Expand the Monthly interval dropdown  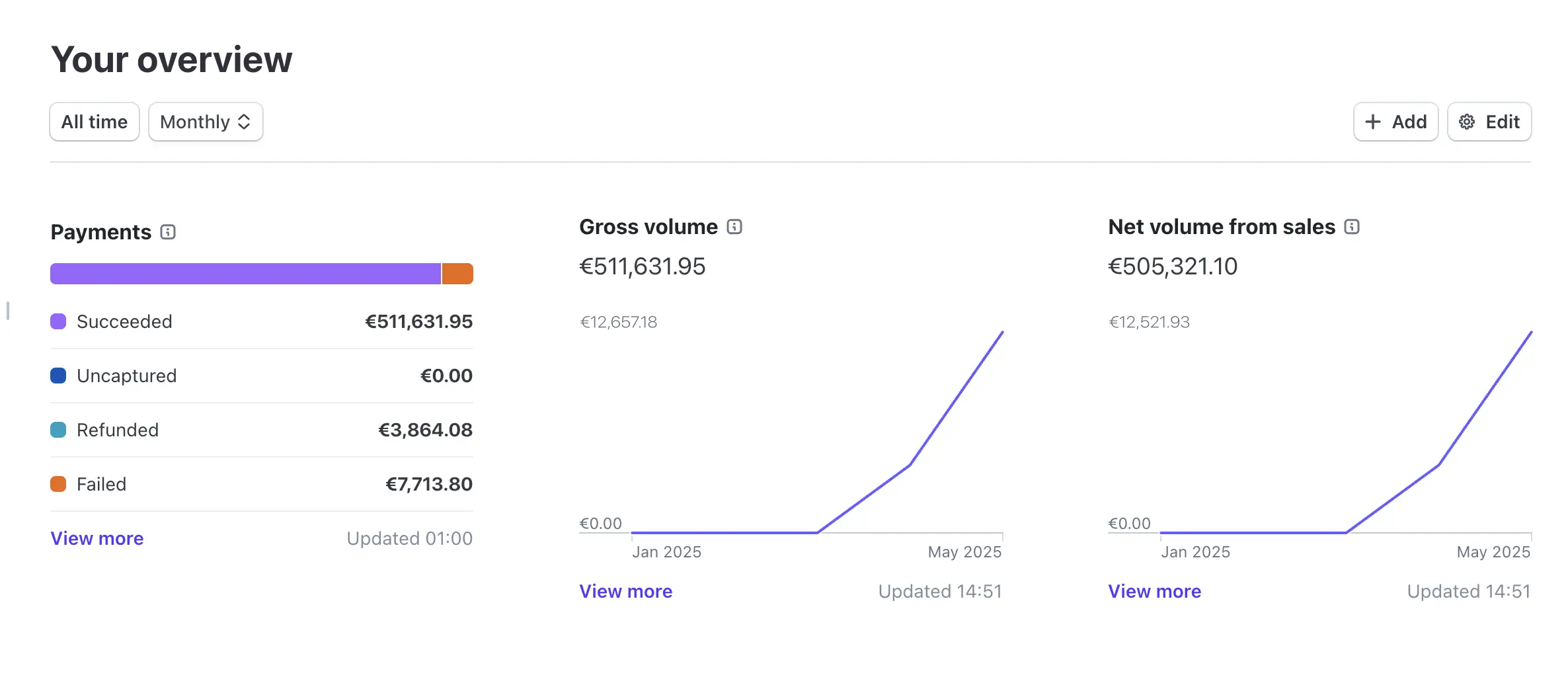tap(206, 122)
